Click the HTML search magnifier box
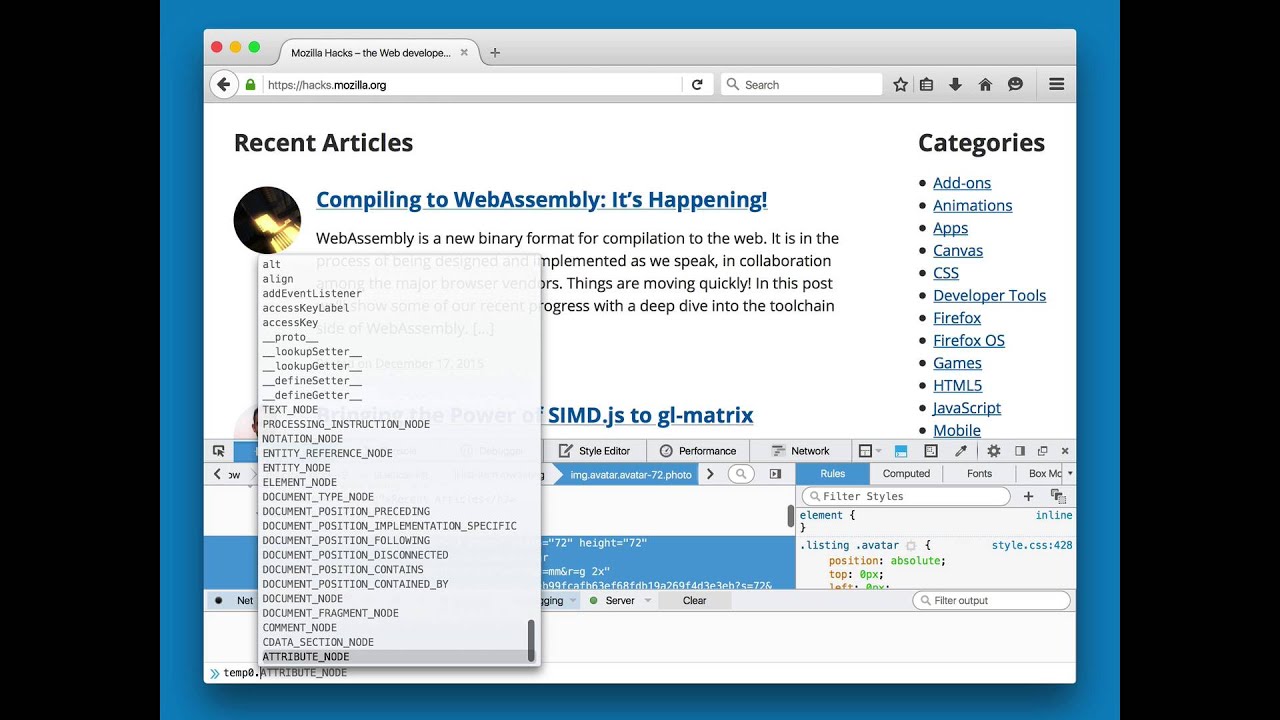 pos(741,474)
